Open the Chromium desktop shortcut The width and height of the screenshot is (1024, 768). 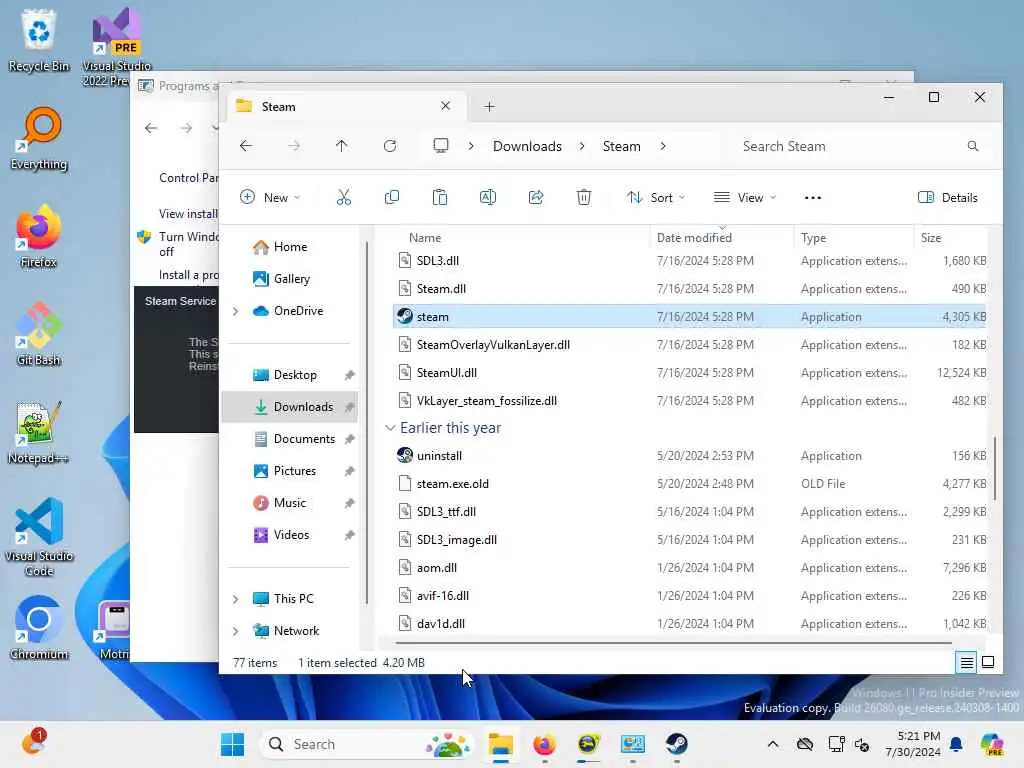click(39, 628)
